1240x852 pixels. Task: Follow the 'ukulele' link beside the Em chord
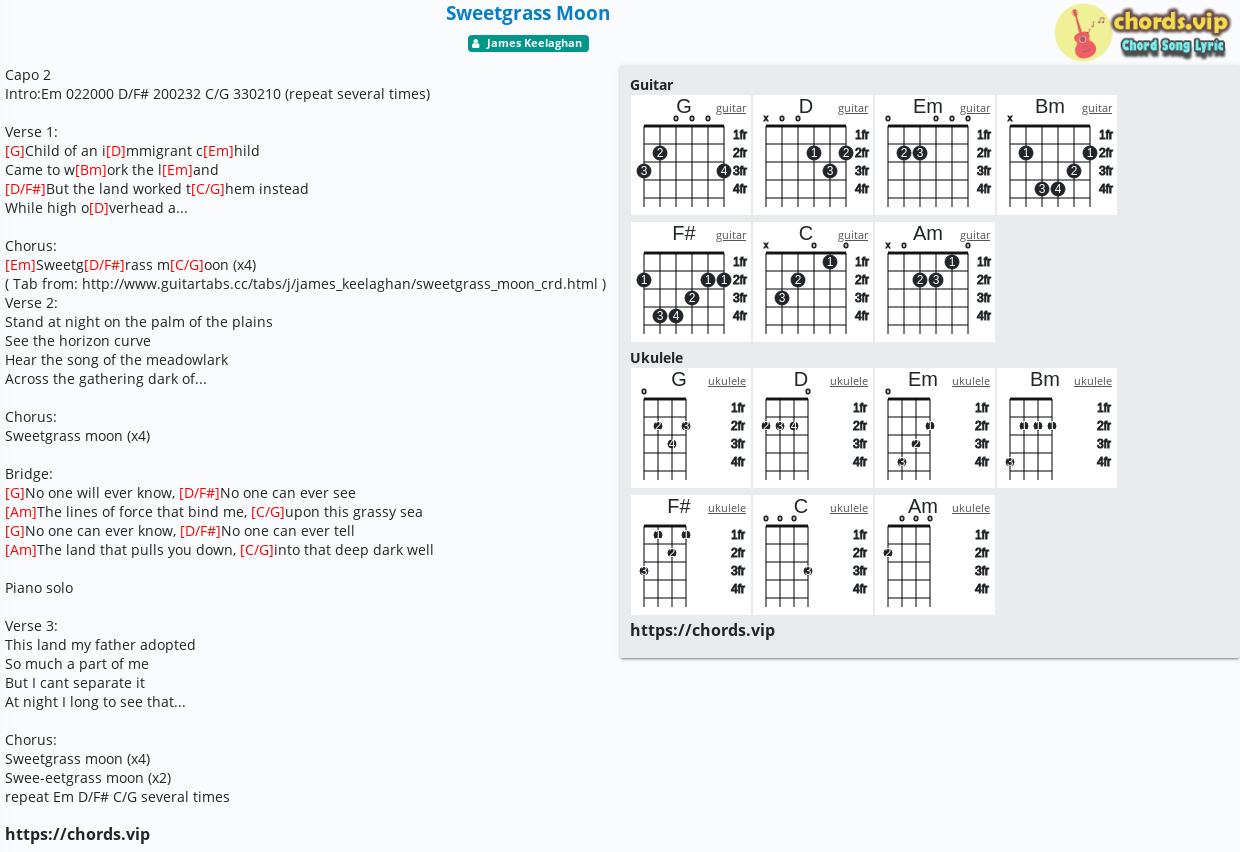click(x=971, y=381)
